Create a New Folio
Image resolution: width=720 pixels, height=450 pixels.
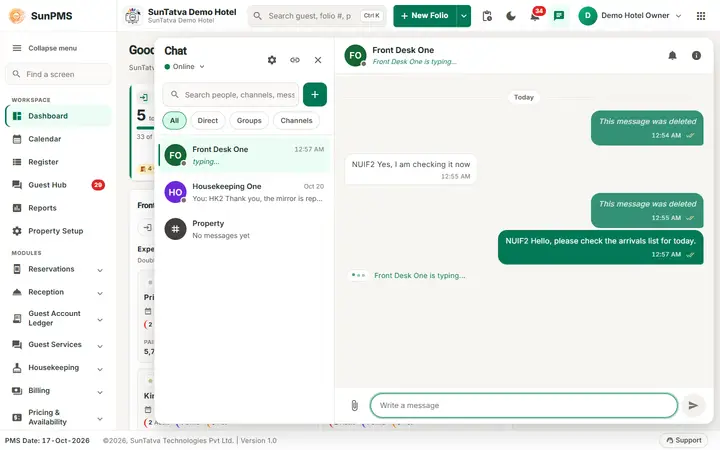(x=425, y=16)
